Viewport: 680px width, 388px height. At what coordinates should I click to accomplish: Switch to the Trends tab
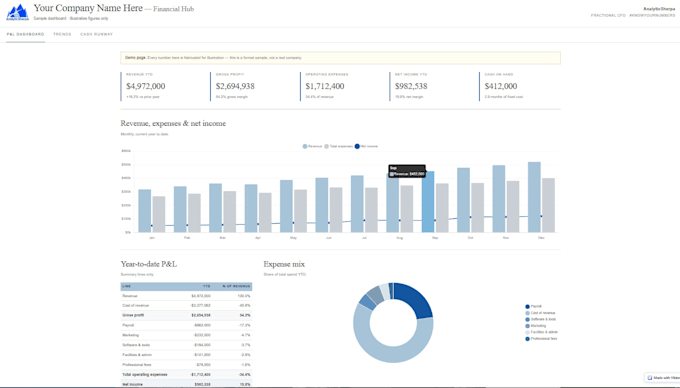tap(62, 34)
